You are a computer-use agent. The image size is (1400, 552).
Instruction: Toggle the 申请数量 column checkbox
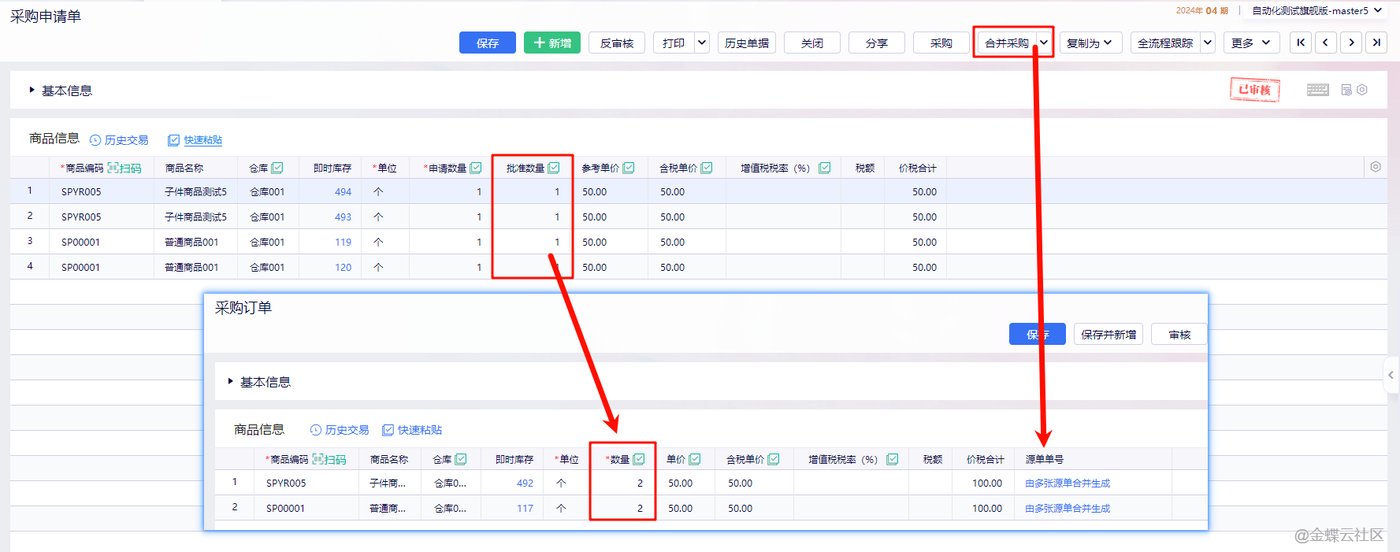pos(476,168)
